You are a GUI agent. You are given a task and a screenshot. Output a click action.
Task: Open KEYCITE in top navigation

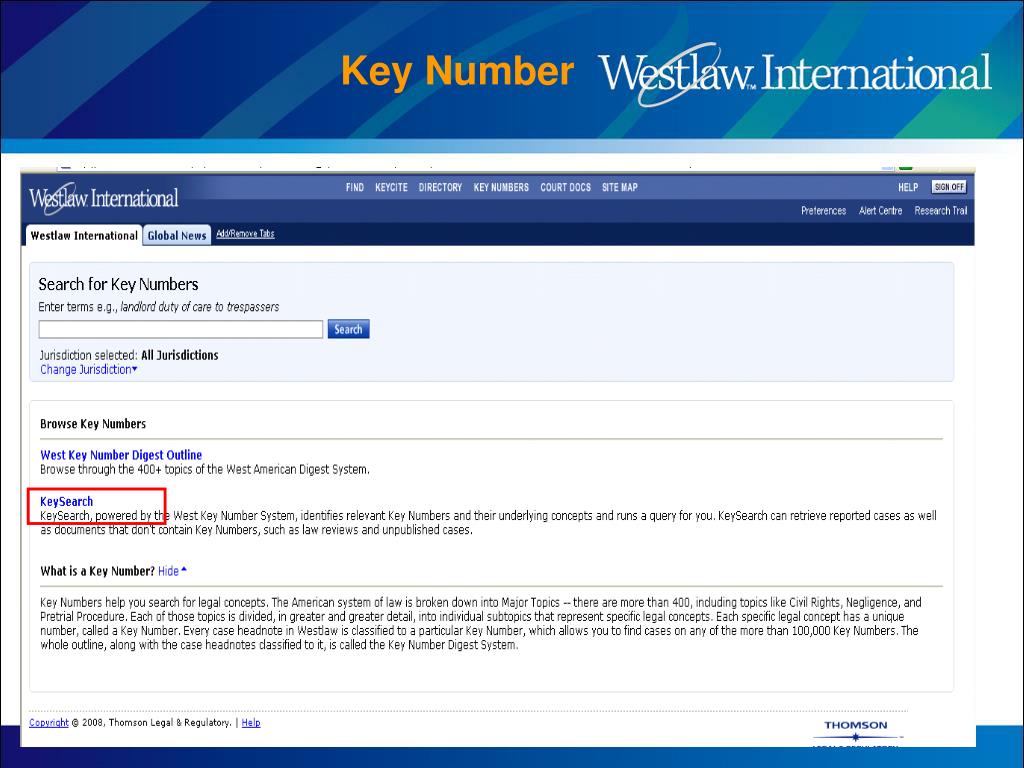391,187
